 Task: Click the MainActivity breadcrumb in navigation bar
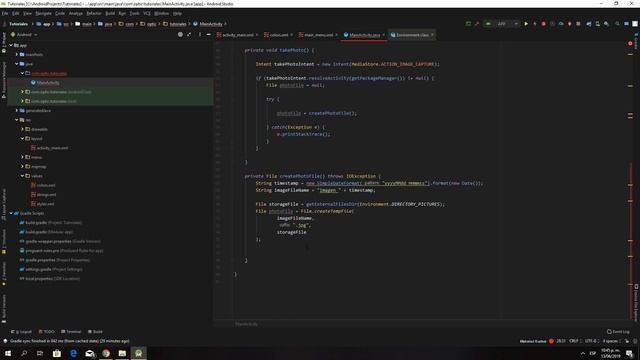click(208, 24)
